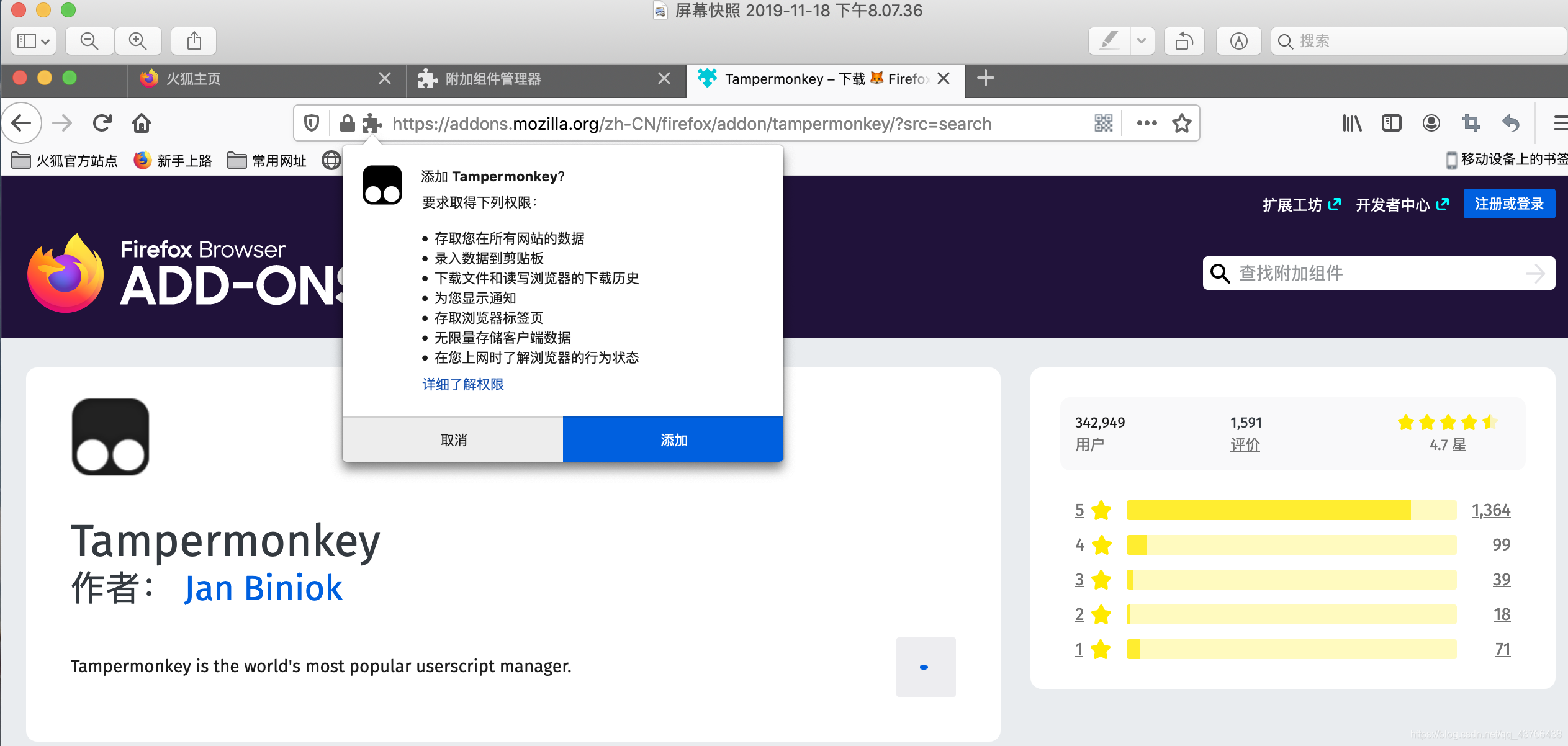This screenshot has height=746, width=1568.
Task: Expand highlight pen options chevron
Action: point(1142,42)
